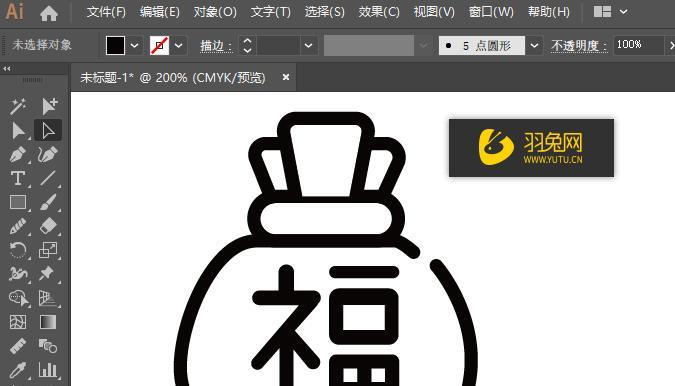Open the 对象(O) menu

click(215, 12)
